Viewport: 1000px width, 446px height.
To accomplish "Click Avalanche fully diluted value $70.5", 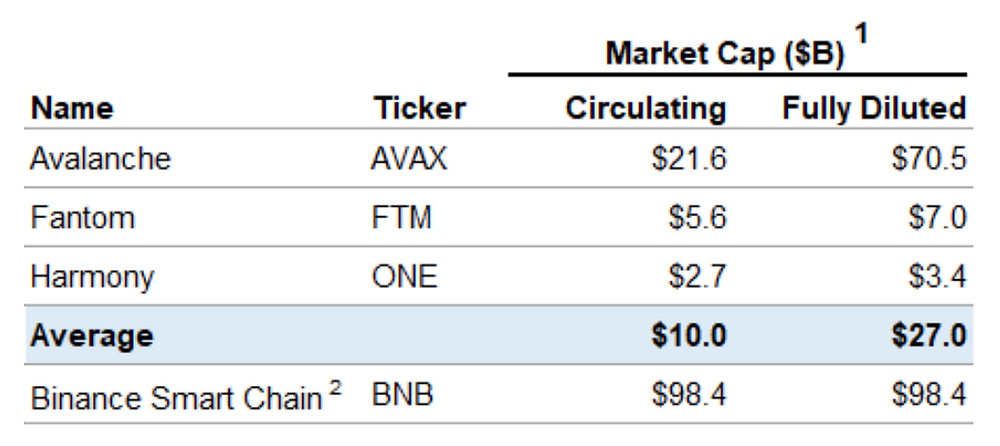I will tap(929, 158).
